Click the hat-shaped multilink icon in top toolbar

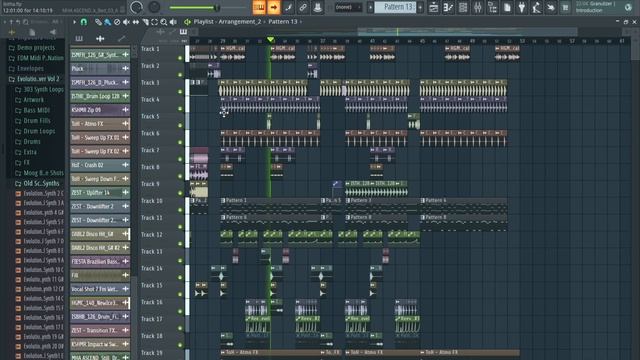point(318,7)
